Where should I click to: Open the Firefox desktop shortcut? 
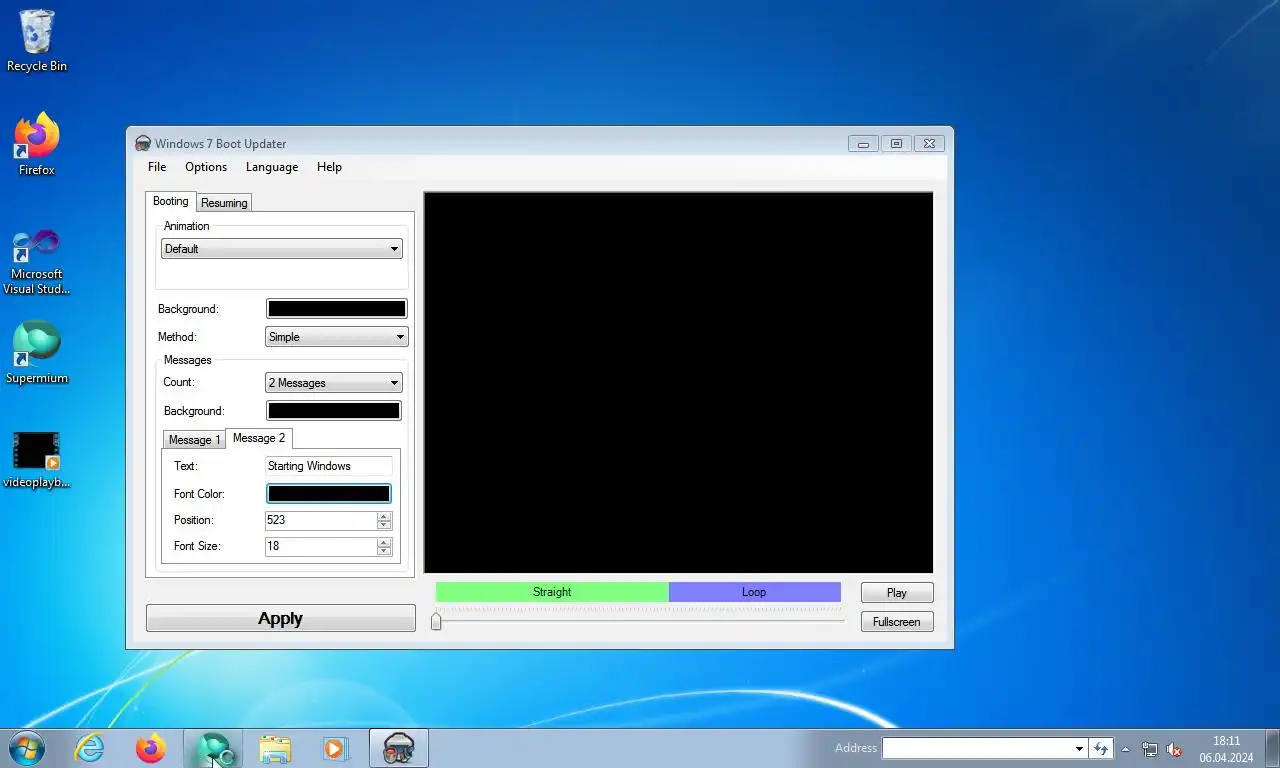[x=37, y=145]
